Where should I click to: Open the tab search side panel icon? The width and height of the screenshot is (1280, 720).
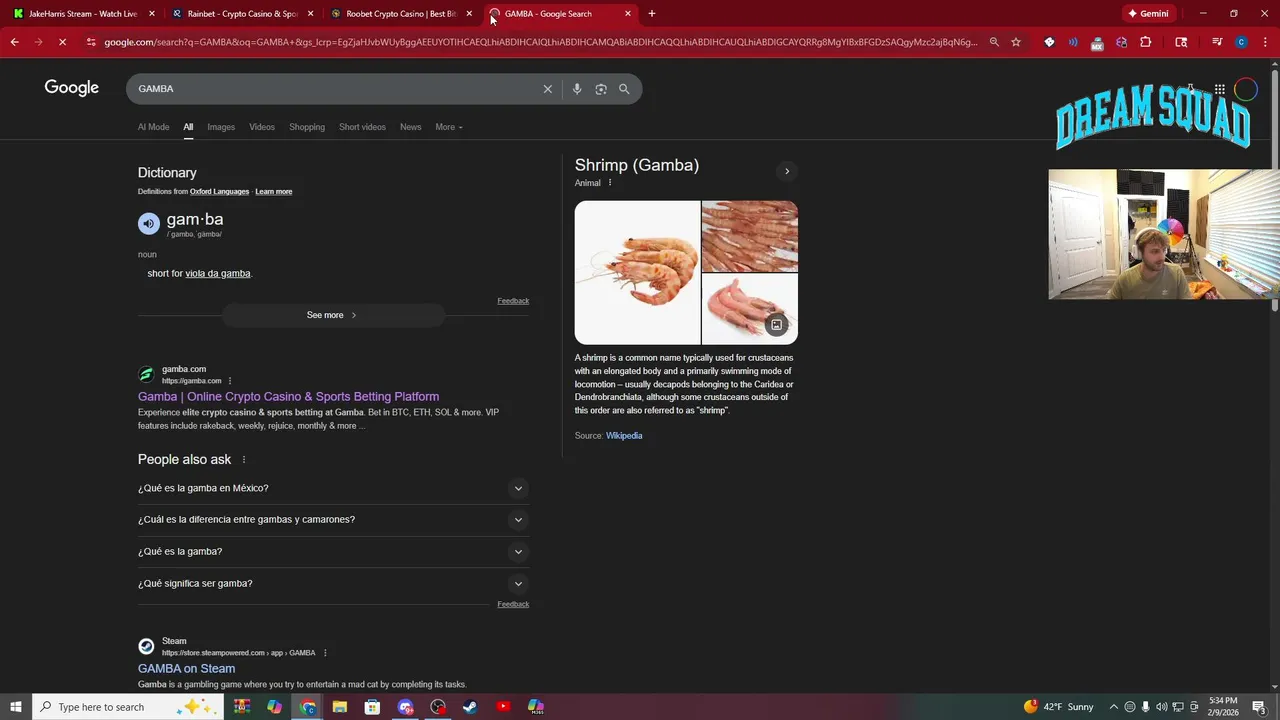[x=1181, y=42]
